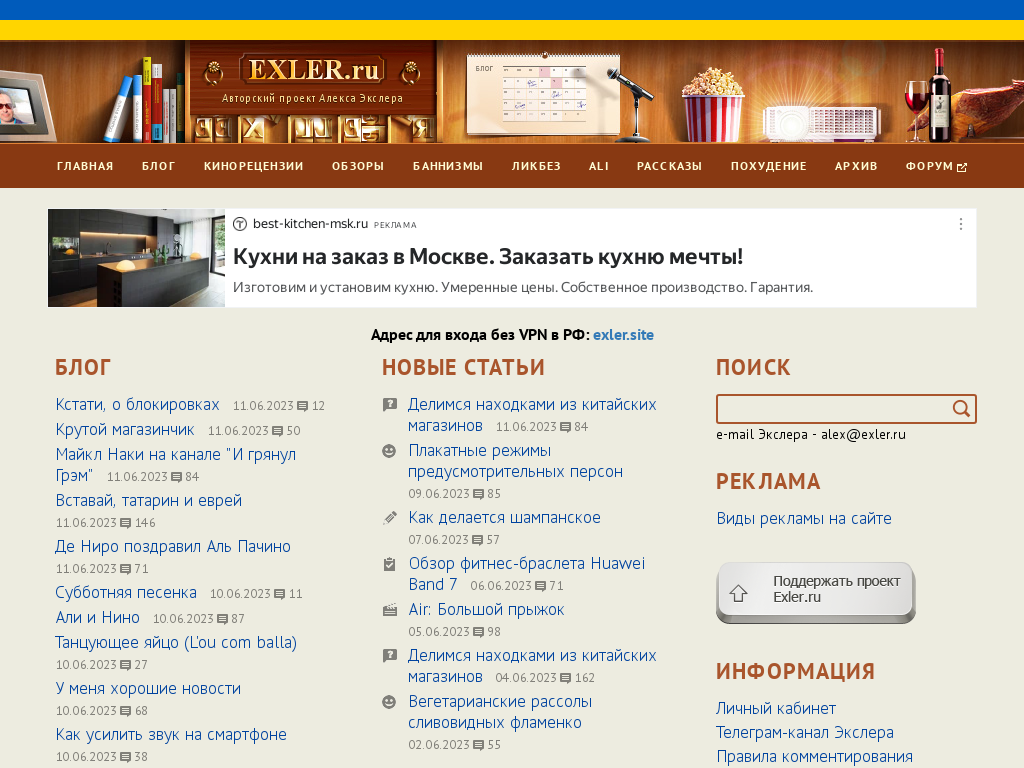Image resolution: width=1024 pixels, height=768 pixels.
Task: Click the microphone image in the header
Action: pos(632,104)
